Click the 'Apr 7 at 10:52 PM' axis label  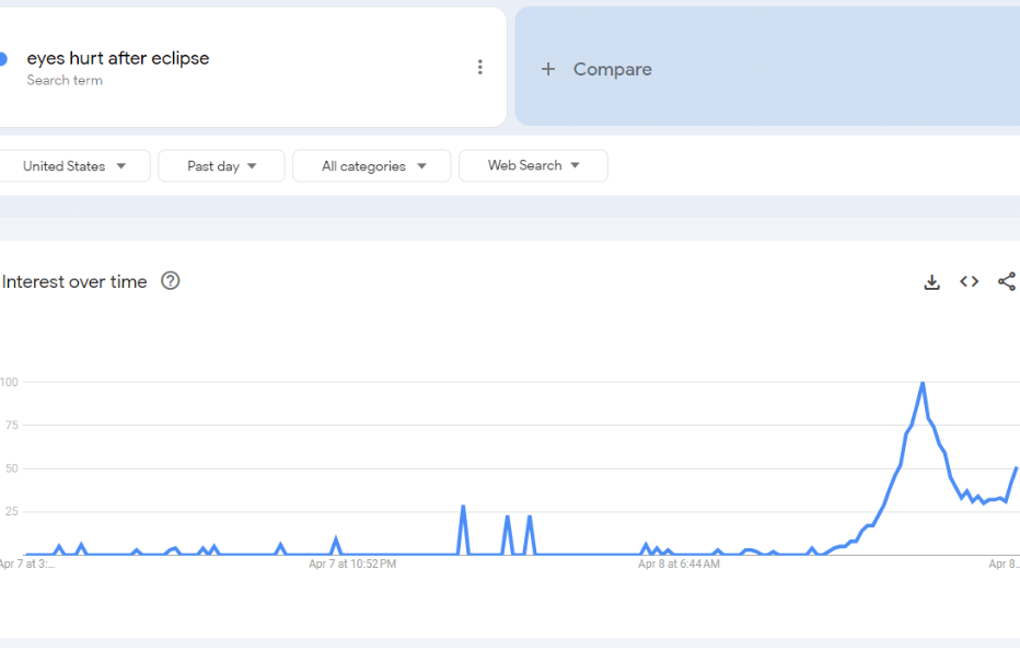click(352, 564)
